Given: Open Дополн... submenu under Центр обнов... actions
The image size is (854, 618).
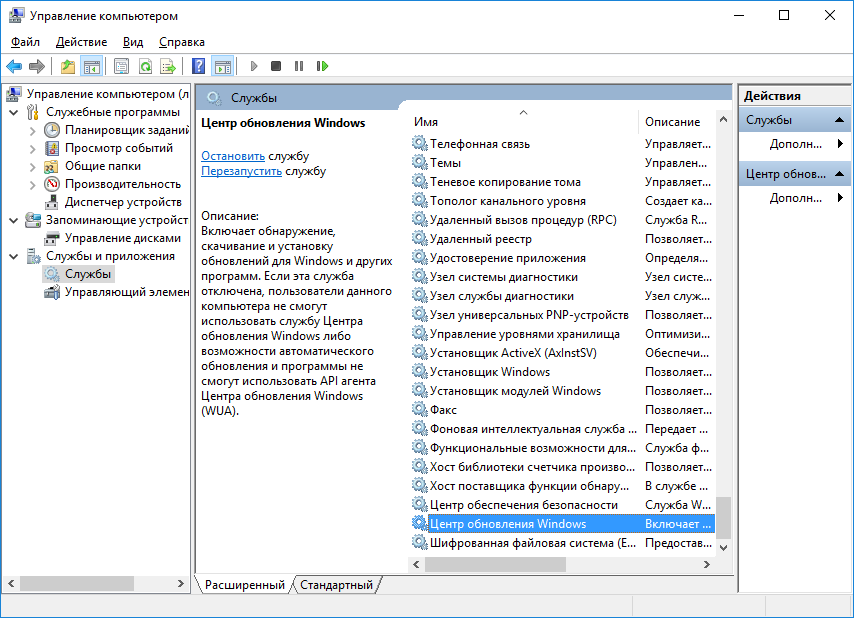Looking at the screenshot, I should tap(795, 198).
